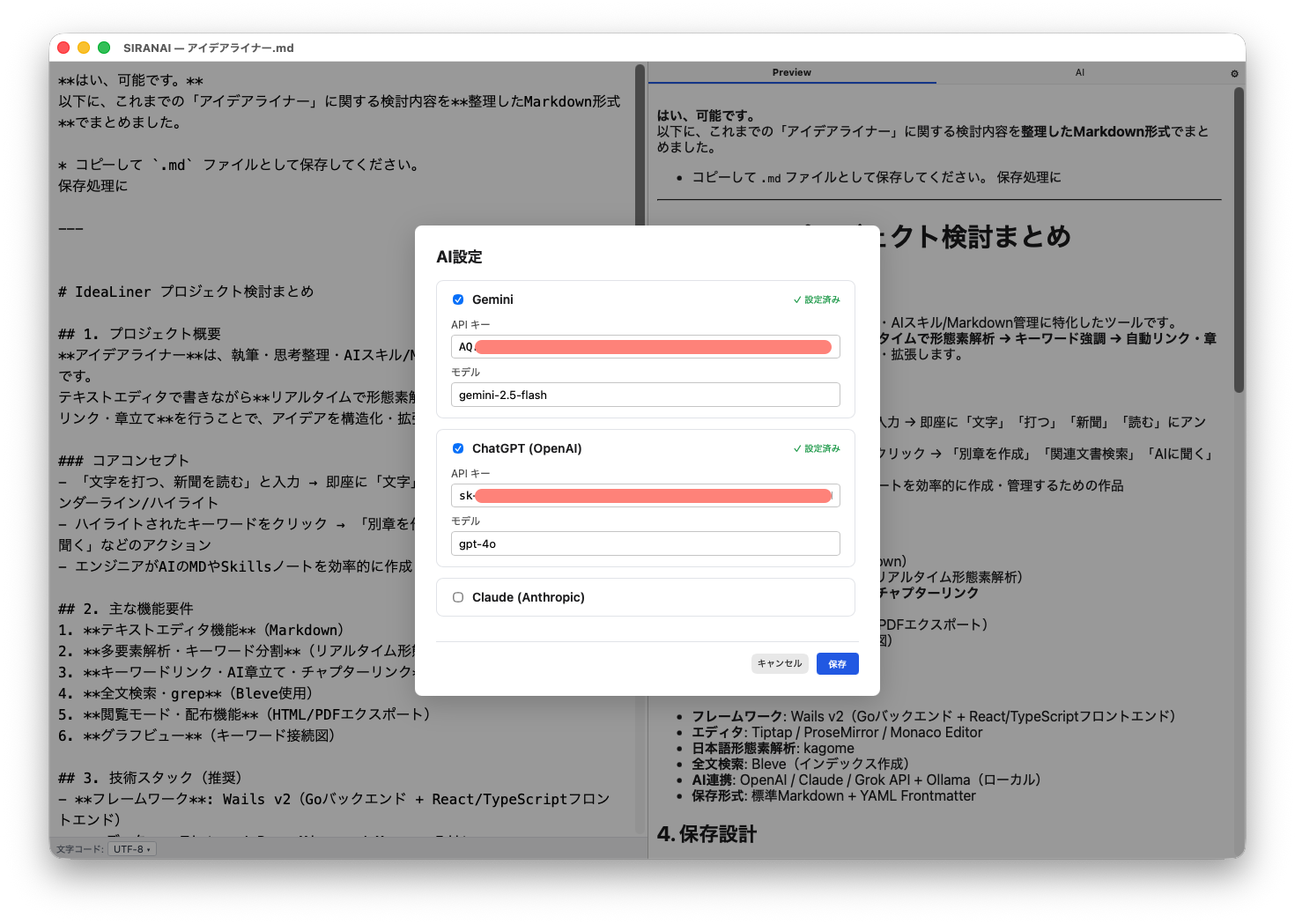Click the Gemini 設定済み status label
This screenshot has height=924, width=1295.
817,299
